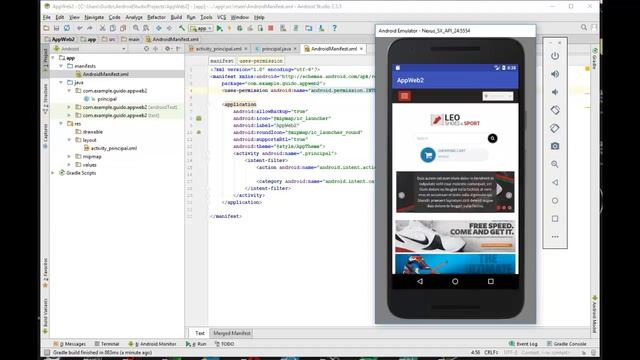Screen dimensions: 640x360
Task: Click emulator rotate left button
Action: [x=555, y=110]
